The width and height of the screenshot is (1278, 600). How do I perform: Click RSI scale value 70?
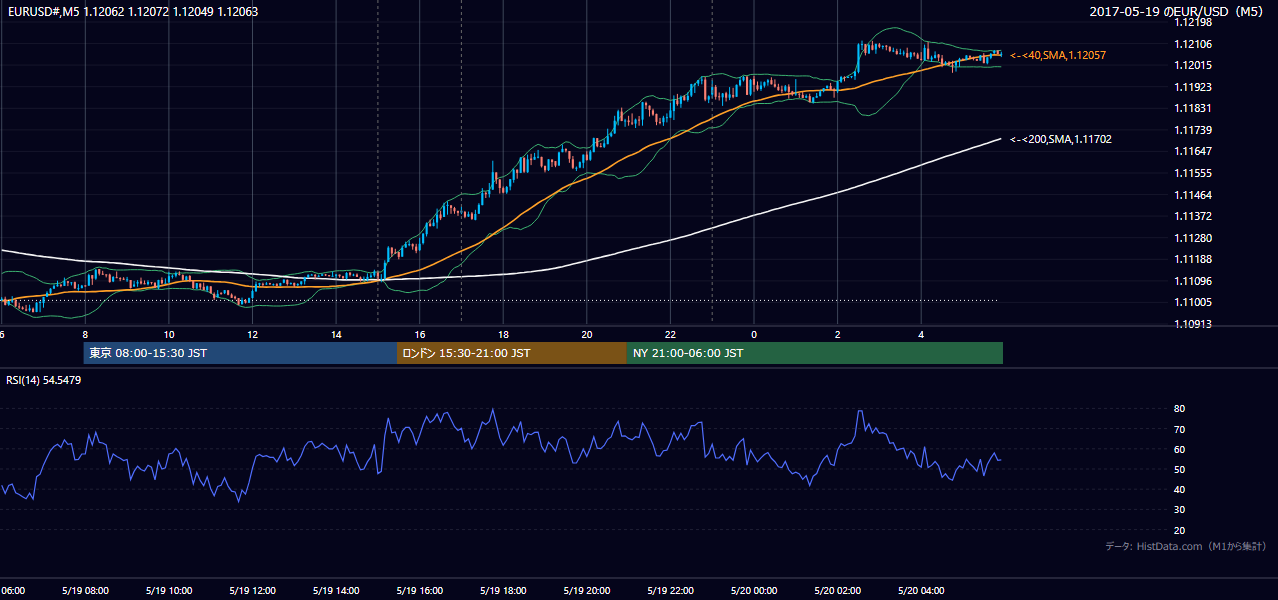point(1180,429)
